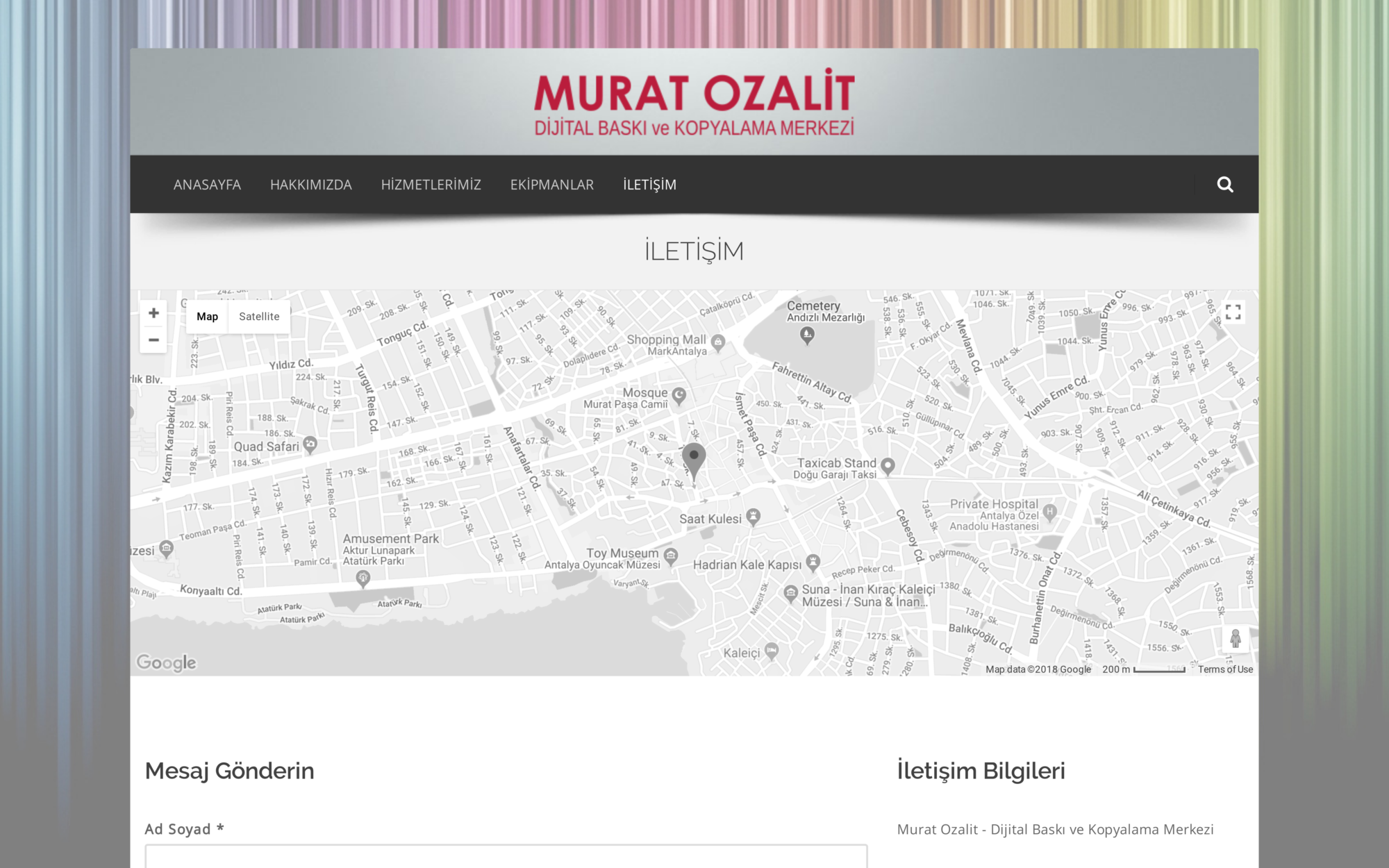The height and width of the screenshot is (868, 1389).
Task: Select the İLETİŞİM menu item
Action: coord(649,185)
